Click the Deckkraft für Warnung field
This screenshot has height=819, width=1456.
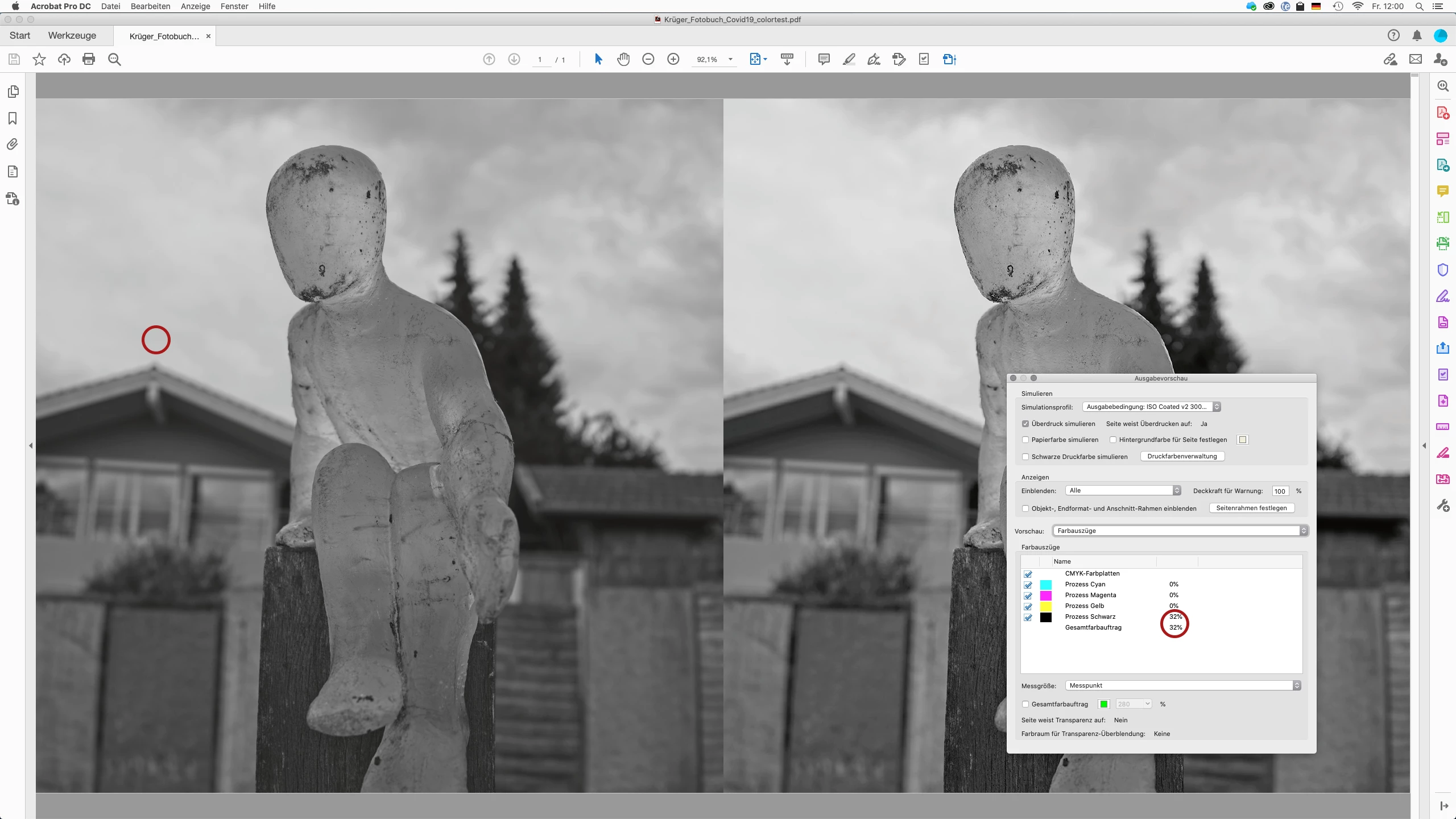point(1280,491)
